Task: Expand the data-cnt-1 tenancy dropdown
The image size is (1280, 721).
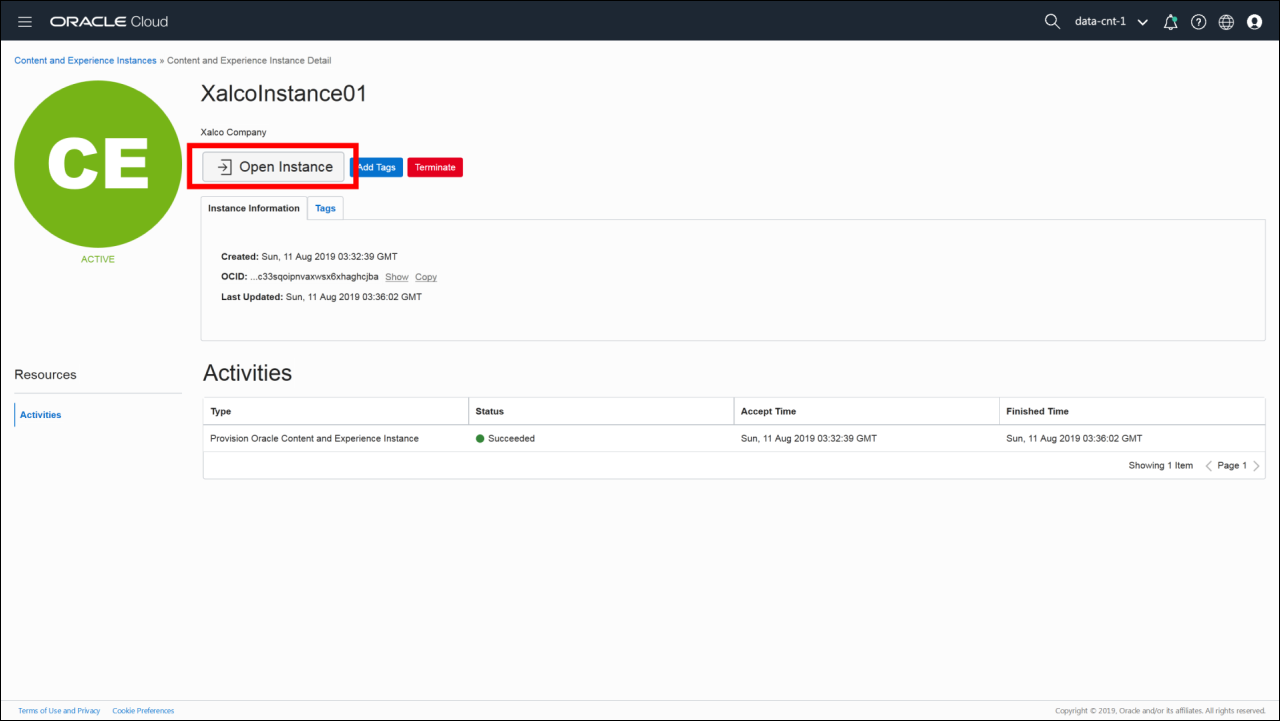Action: click(1111, 22)
